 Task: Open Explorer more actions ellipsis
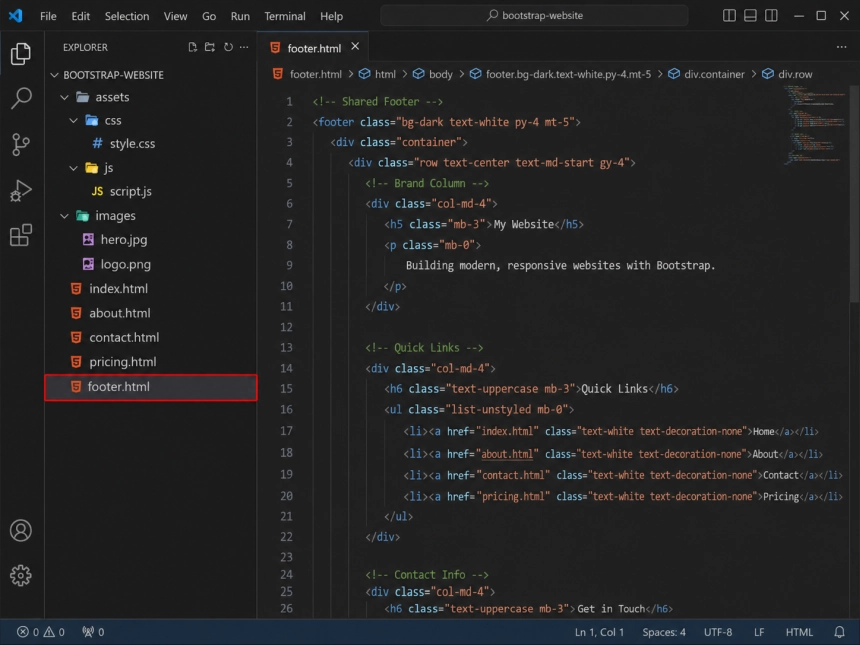[x=244, y=47]
